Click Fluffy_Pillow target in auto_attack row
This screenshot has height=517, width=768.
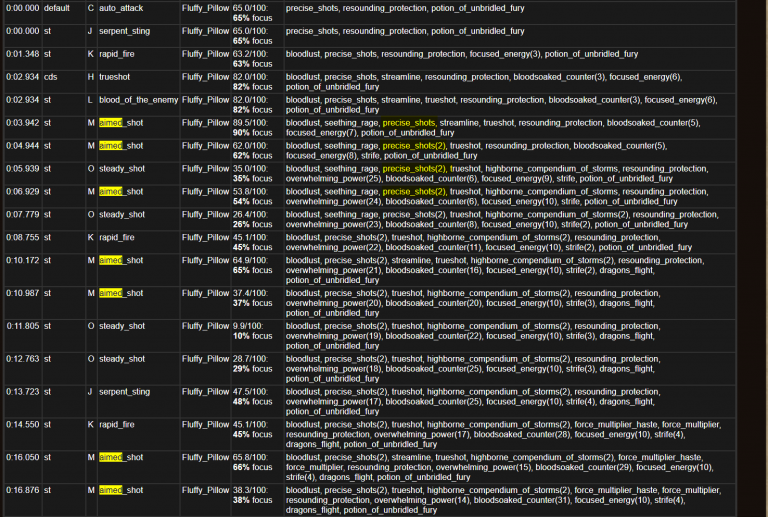coord(204,8)
